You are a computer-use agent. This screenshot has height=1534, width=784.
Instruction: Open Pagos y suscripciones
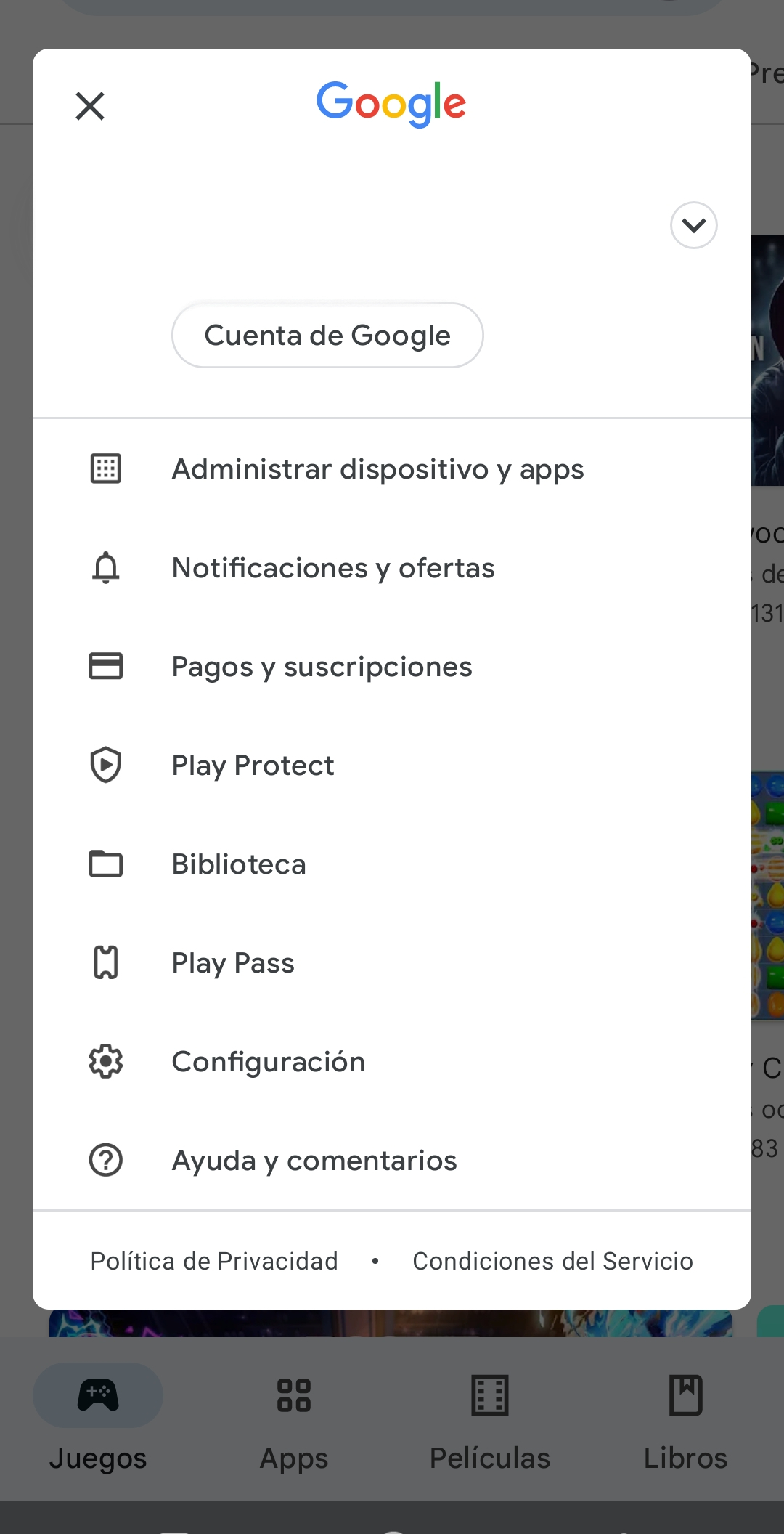coord(322,667)
